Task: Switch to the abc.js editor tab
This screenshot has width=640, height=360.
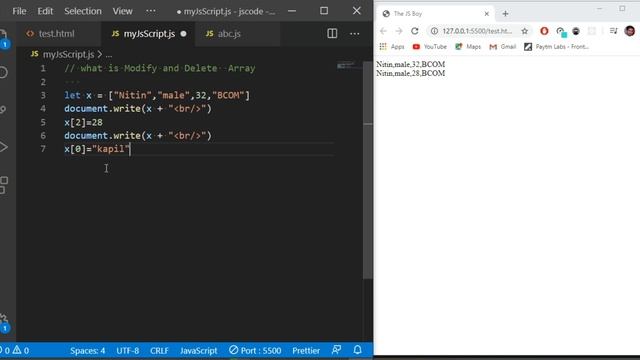Action: click(x=223, y=34)
